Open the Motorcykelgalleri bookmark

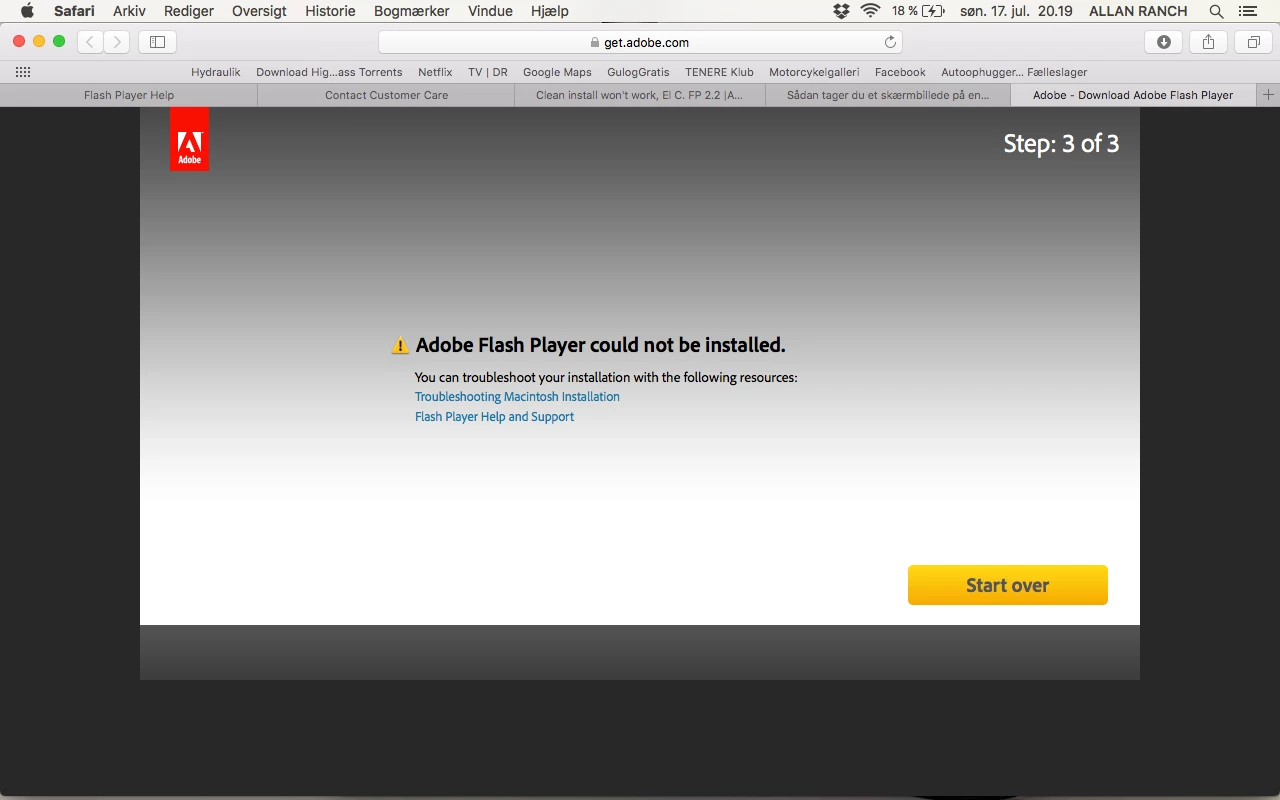(x=814, y=72)
